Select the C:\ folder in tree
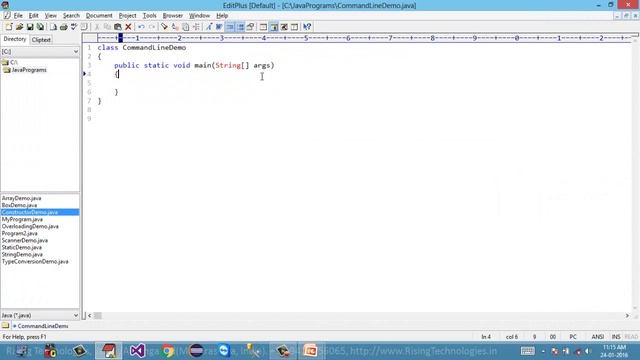 tap(13, 62)
